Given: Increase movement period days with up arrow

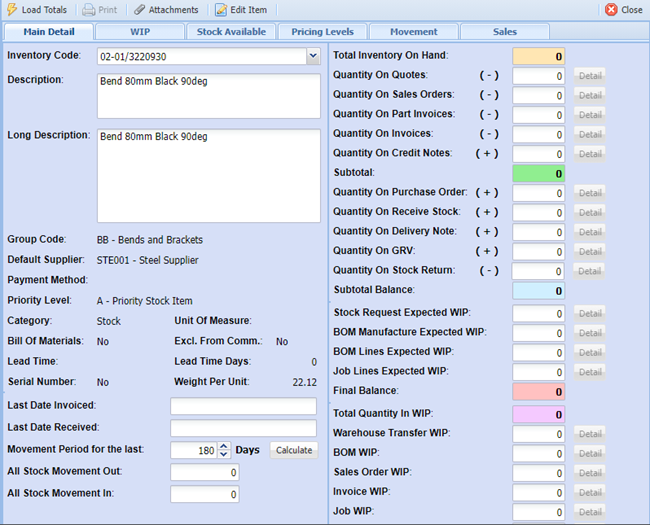Looking at the screenshot, I should click(224, 446).
